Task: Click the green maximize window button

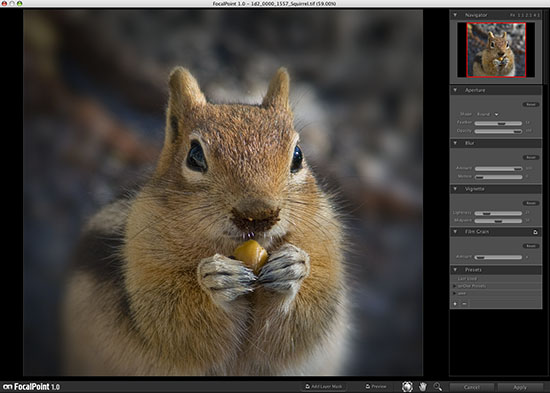Action: pos(20,3)
